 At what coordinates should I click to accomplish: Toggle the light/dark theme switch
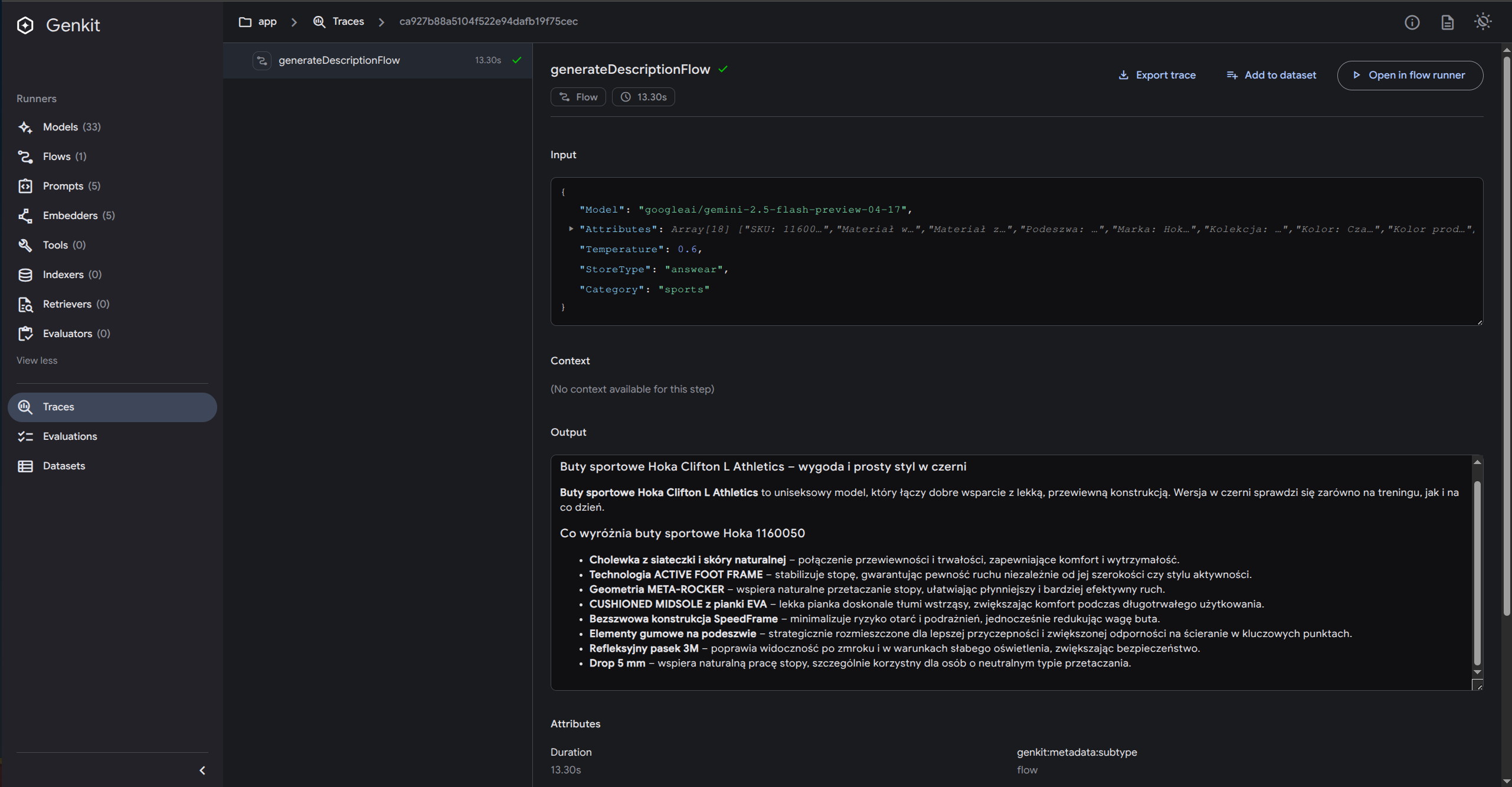coord(1482,22)
